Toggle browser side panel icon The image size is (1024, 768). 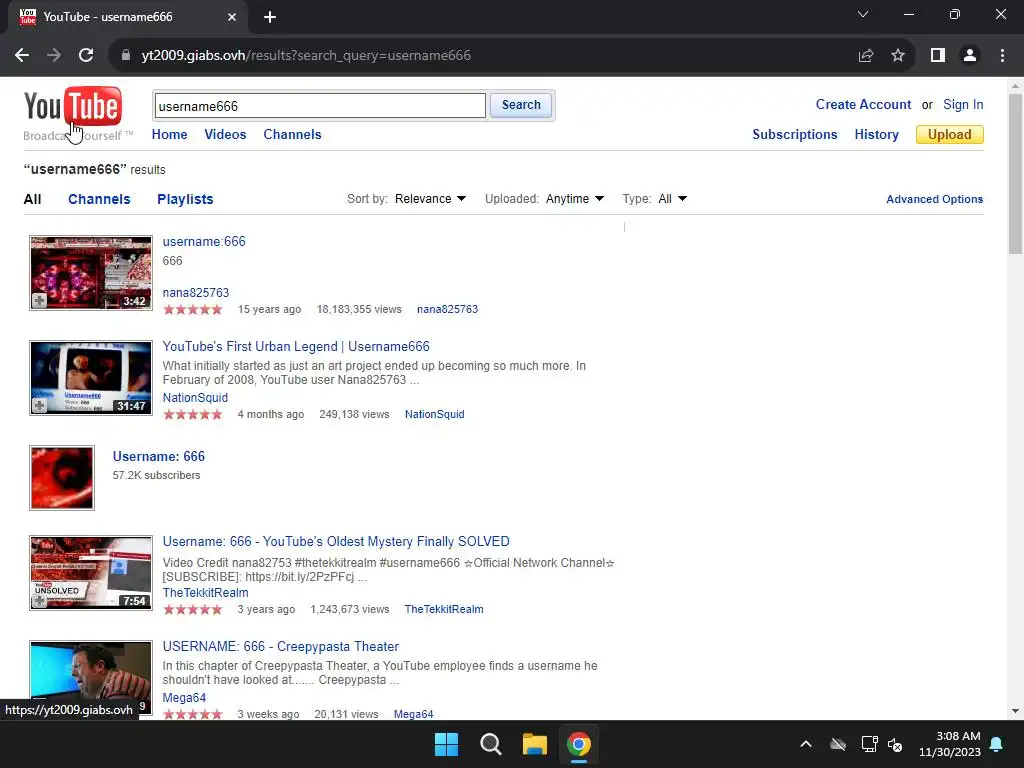(938, 56)
